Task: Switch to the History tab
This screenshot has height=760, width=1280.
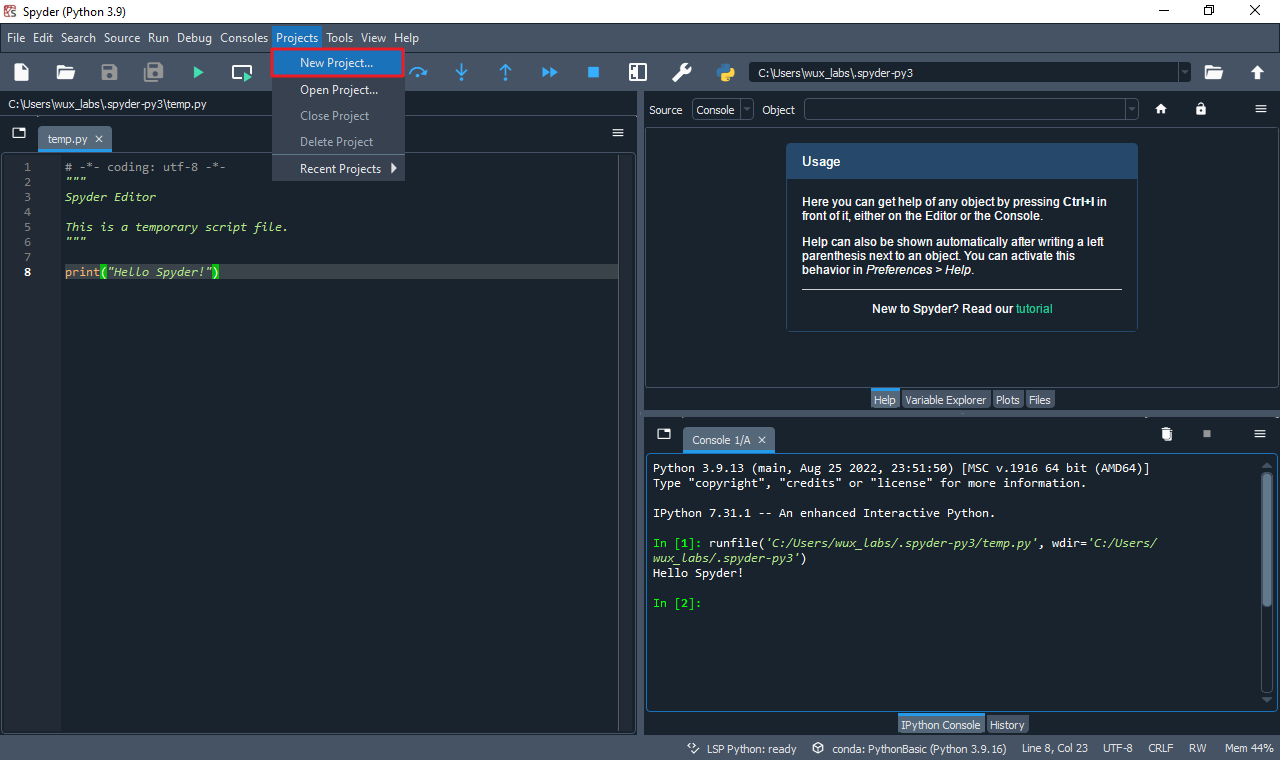Action: point(1007,725)
